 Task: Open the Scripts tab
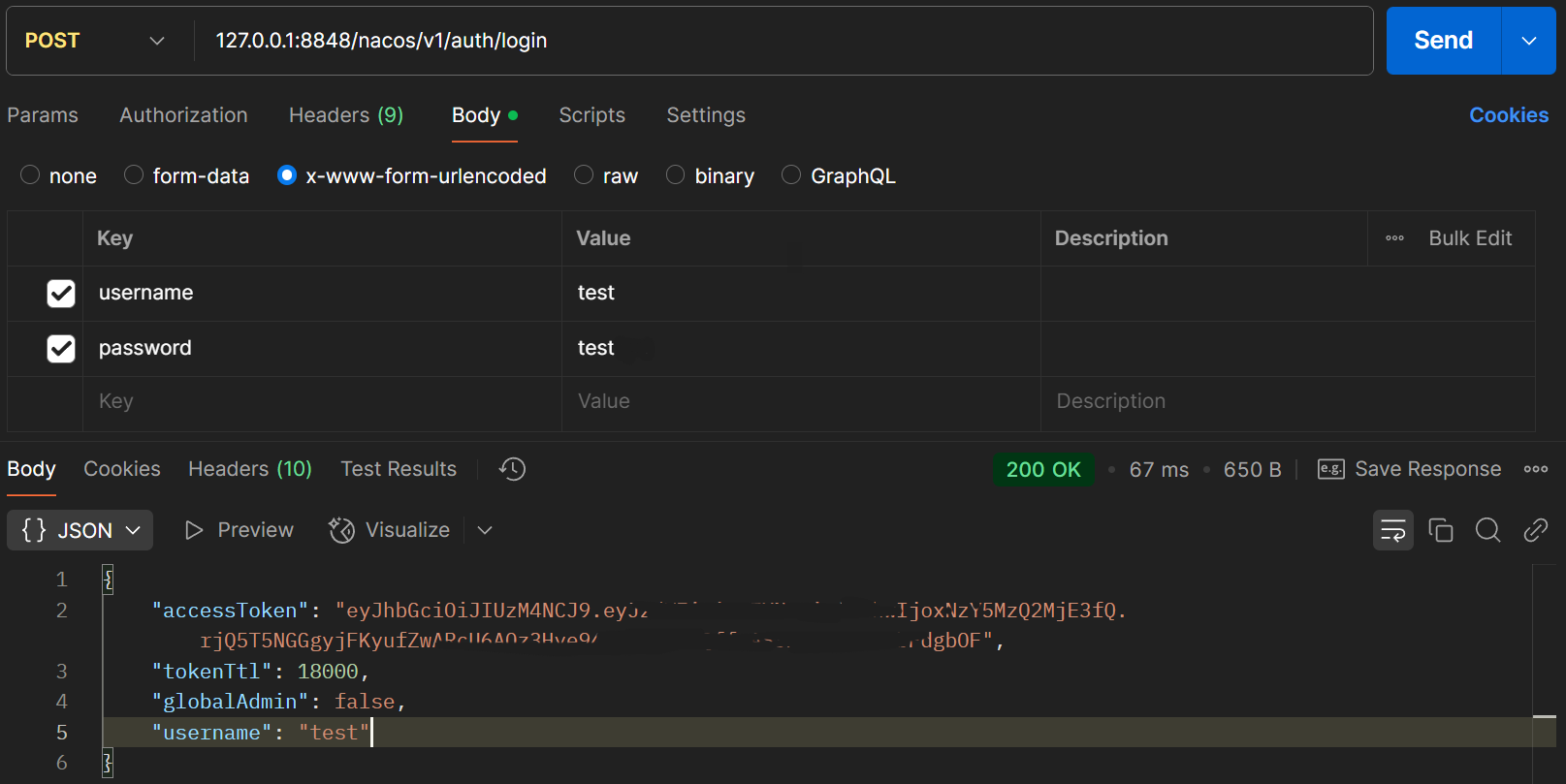[591, 115]
